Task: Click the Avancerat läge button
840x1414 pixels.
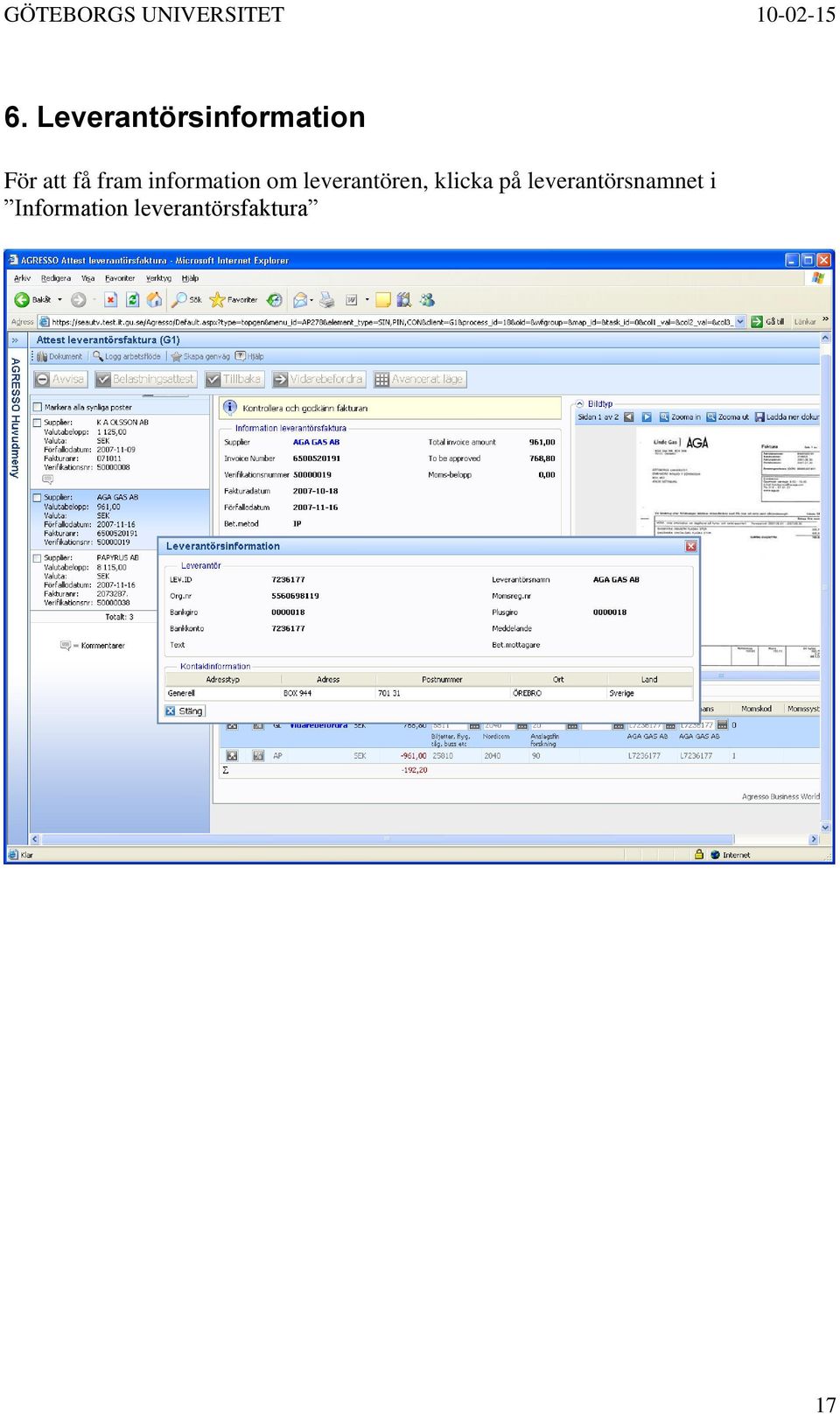Action: [x=419, y=379]
